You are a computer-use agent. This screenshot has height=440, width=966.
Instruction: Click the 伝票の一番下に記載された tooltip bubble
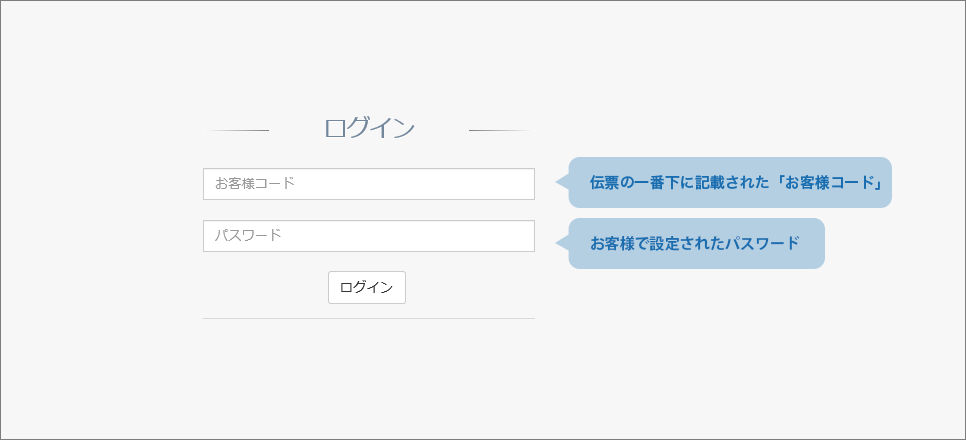click(x=730, y=182)
